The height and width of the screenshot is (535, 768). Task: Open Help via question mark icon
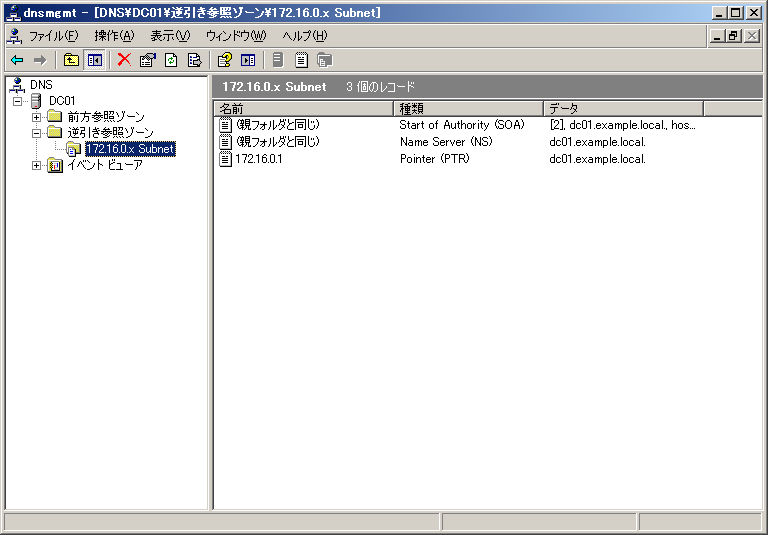point(225,60)
